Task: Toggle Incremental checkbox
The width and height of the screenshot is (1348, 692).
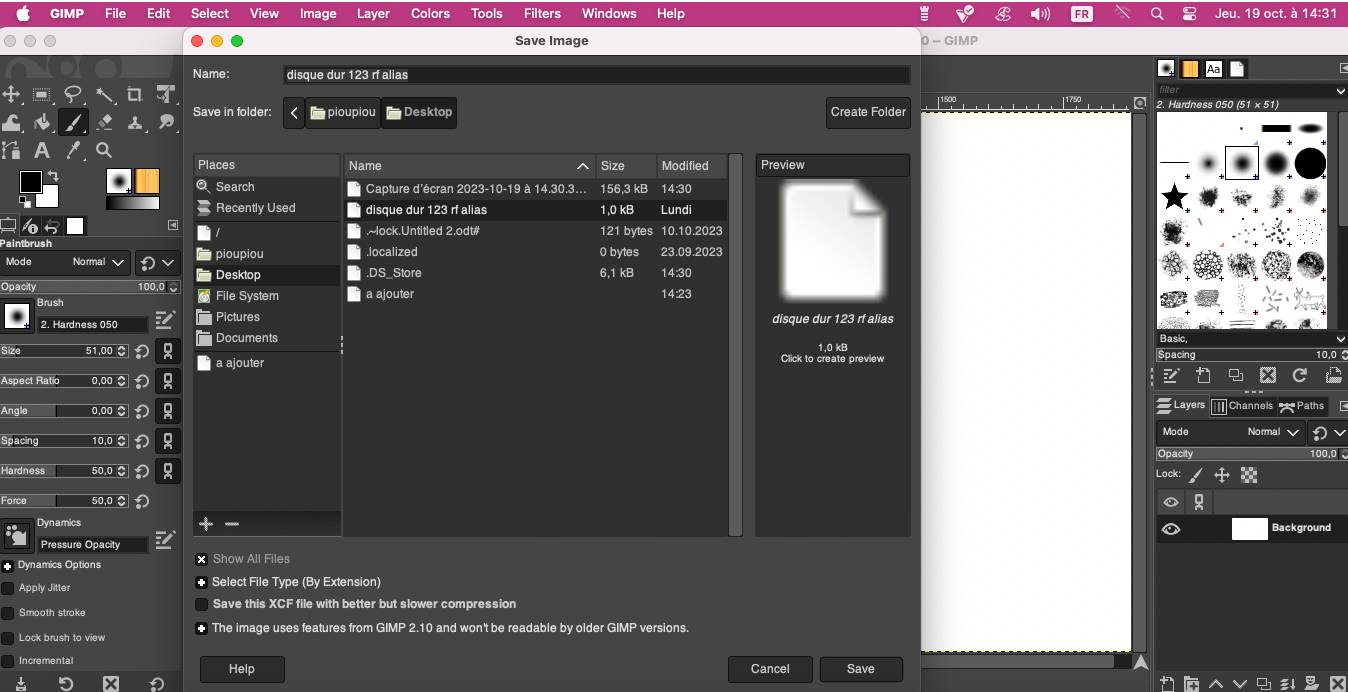Action: coord(8,661)
